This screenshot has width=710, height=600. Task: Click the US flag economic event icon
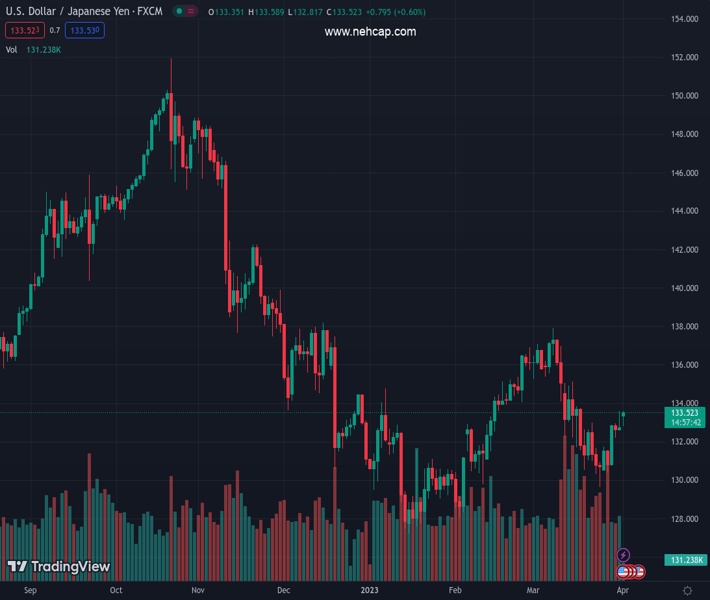pos(624,572)
